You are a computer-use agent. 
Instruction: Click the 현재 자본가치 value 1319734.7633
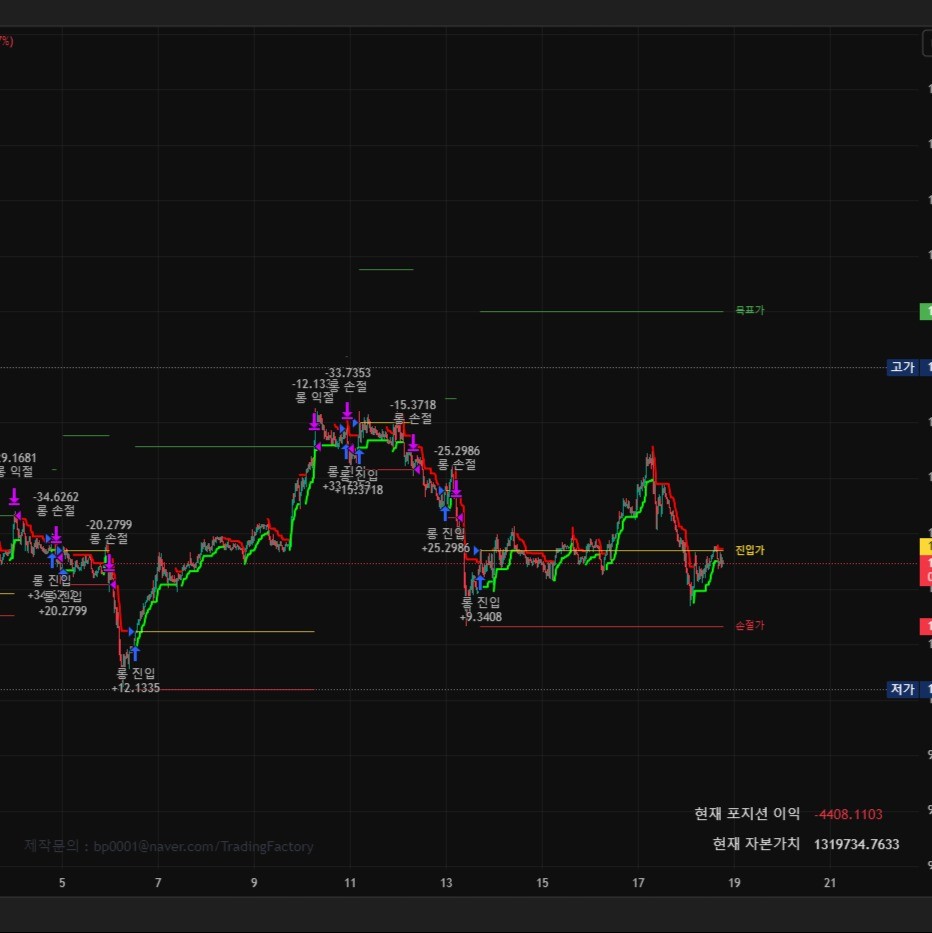pyautogui.click(x=856, y=844)
